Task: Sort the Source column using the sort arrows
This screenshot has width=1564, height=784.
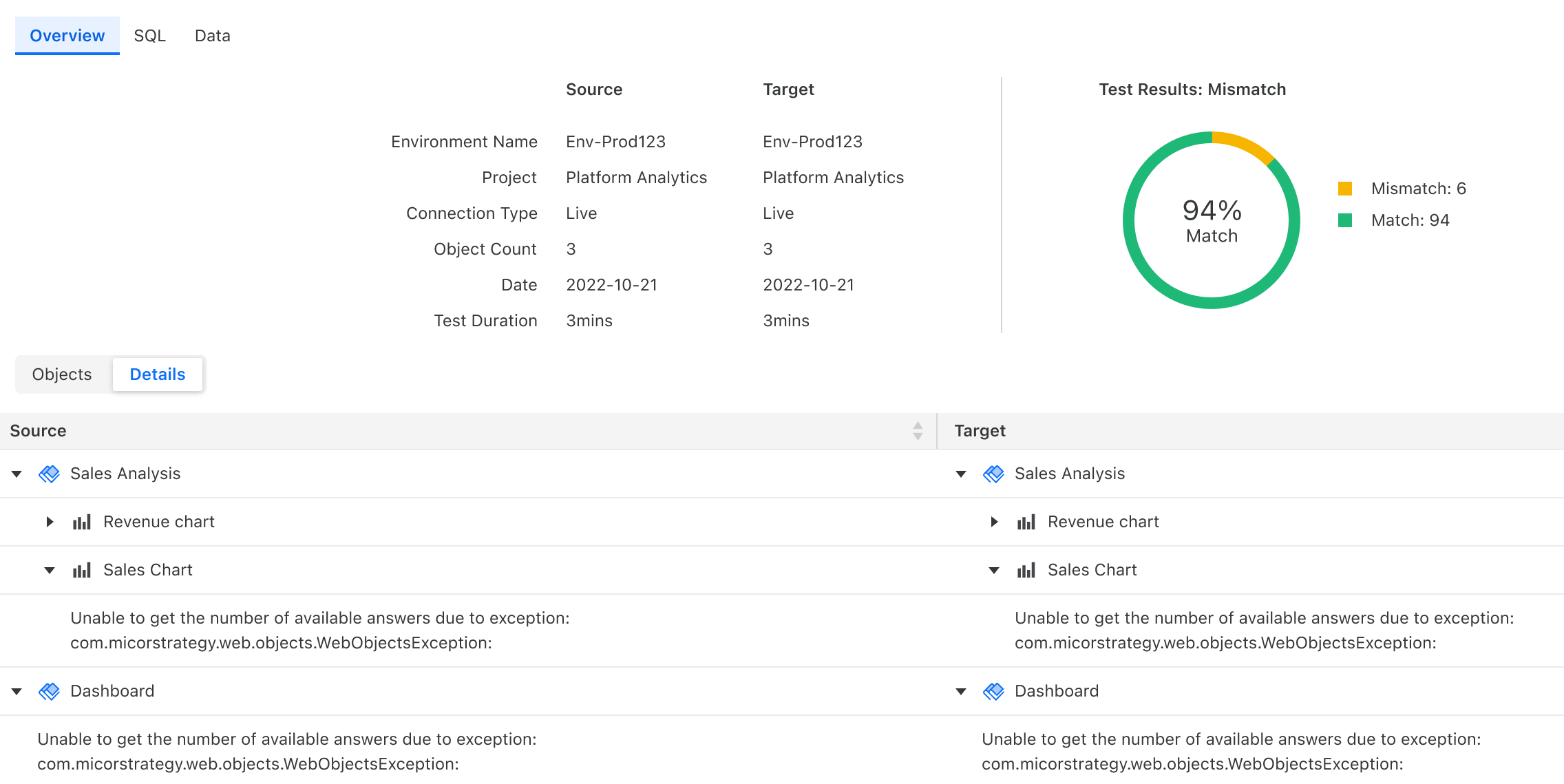Action: click(x=918, y=431)
